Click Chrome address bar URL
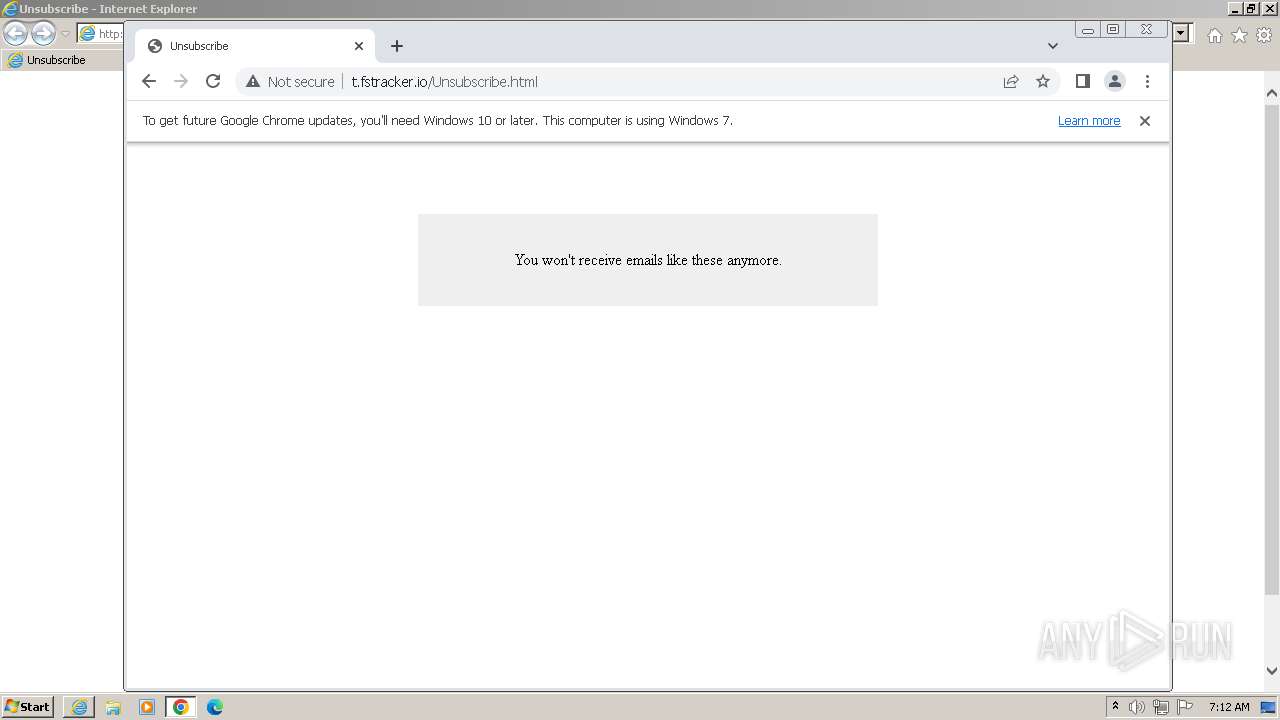Viewport: 1280px width, 720px height. tap(445, 82)
